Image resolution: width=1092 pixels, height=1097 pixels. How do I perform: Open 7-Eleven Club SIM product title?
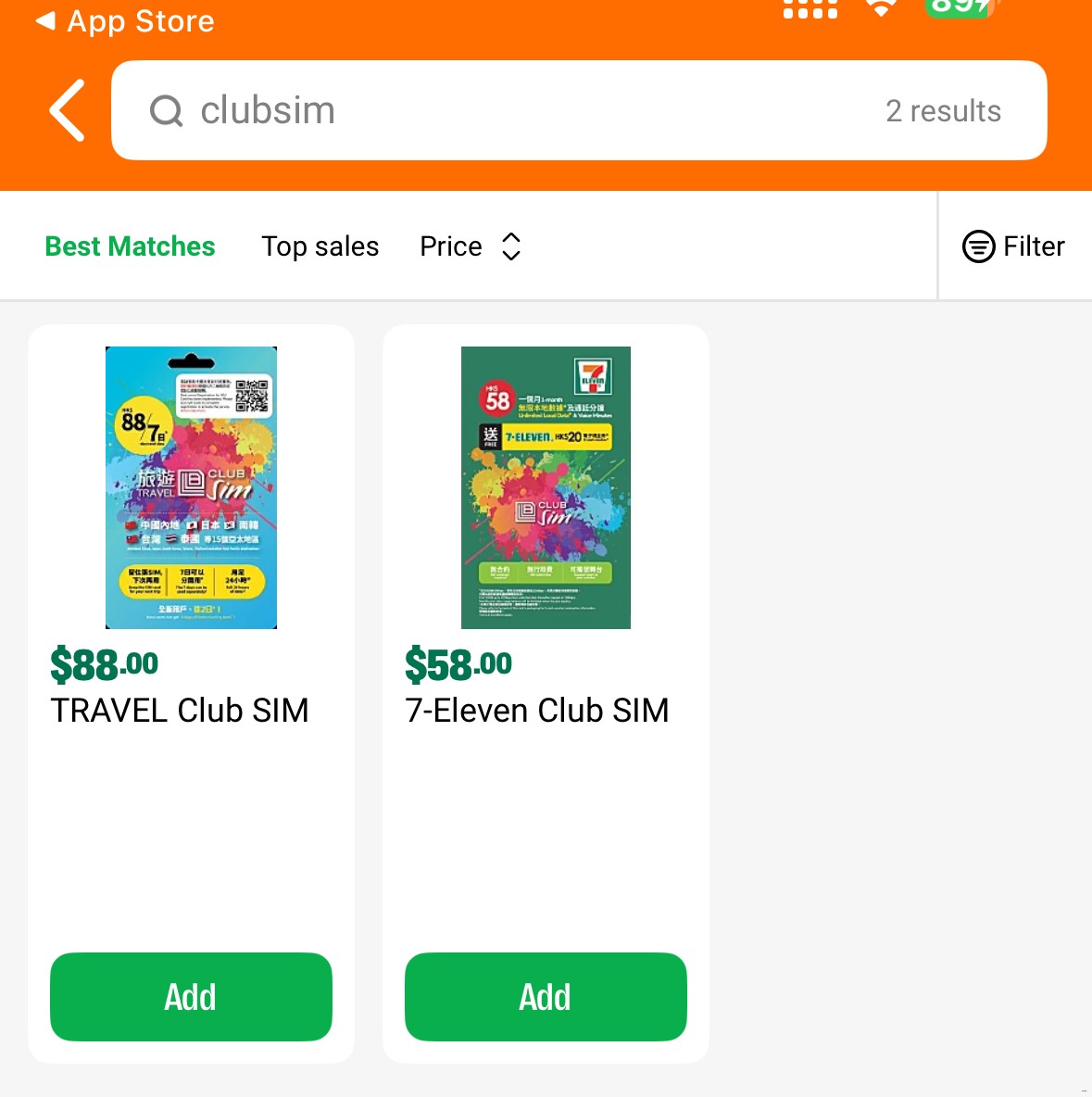537,710
